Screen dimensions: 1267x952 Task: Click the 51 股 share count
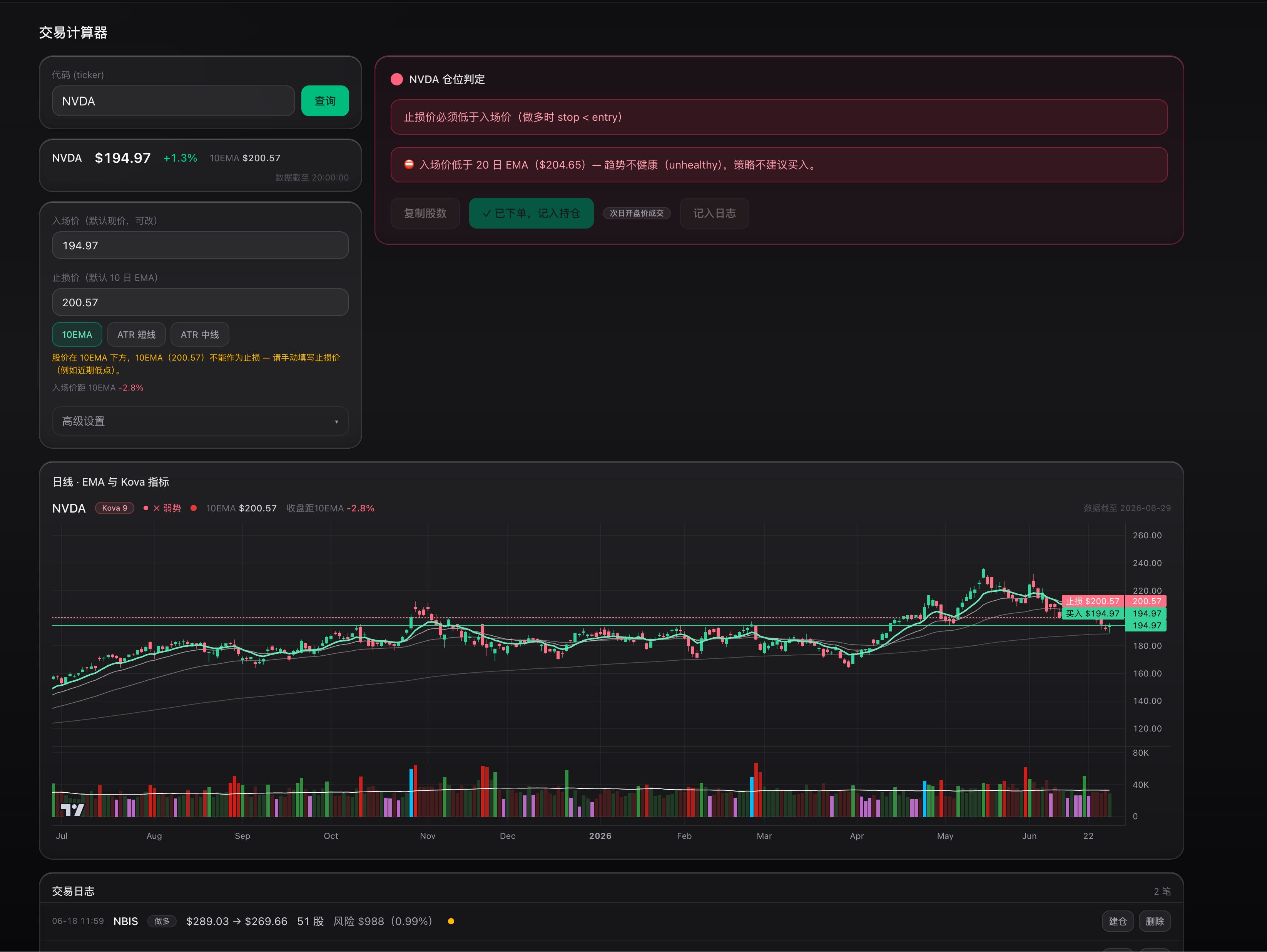[311, 921]
